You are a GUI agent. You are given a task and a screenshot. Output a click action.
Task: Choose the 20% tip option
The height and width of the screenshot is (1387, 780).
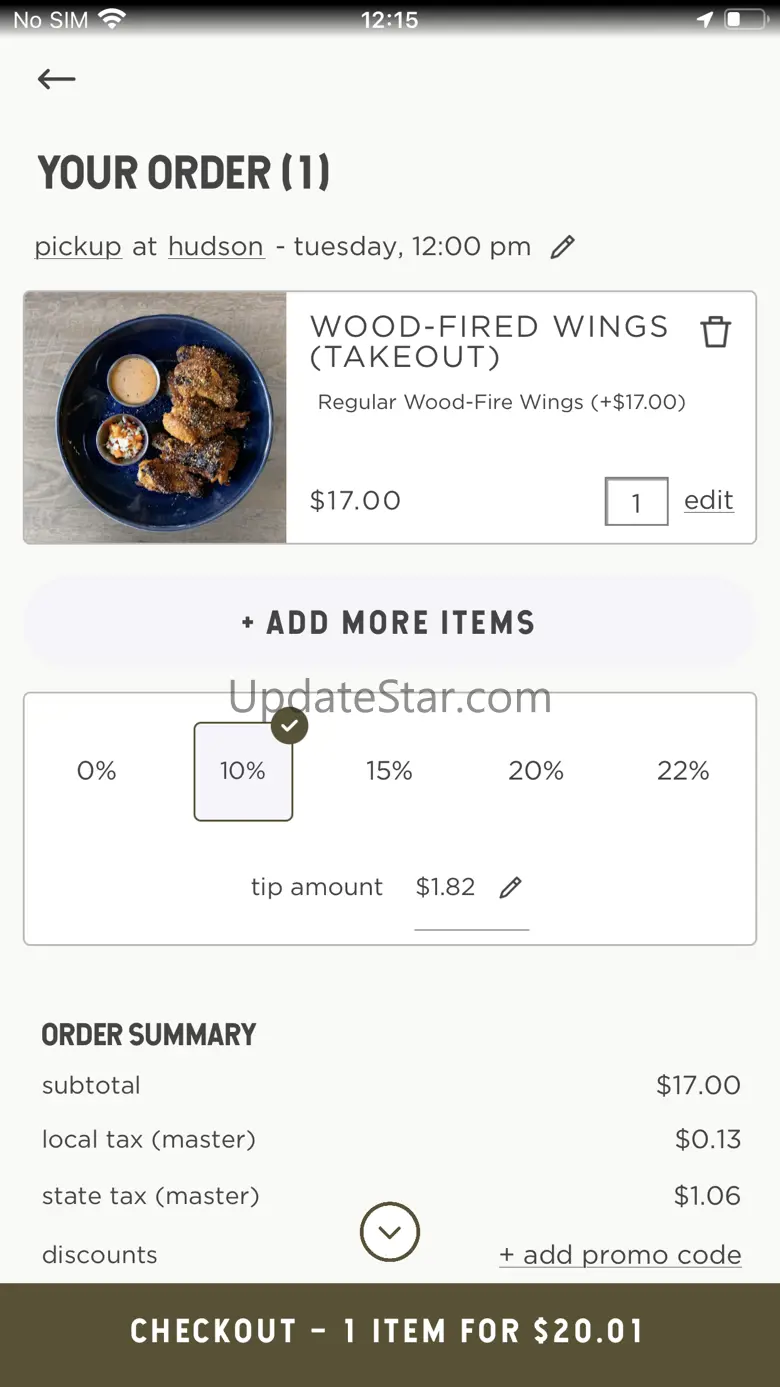point(536,771)
